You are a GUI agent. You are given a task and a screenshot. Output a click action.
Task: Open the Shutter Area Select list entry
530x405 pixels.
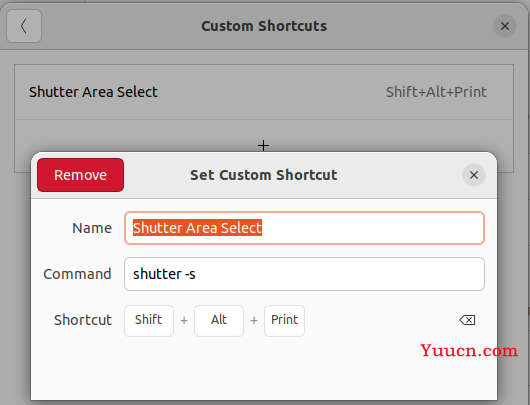tap(264, 92)
